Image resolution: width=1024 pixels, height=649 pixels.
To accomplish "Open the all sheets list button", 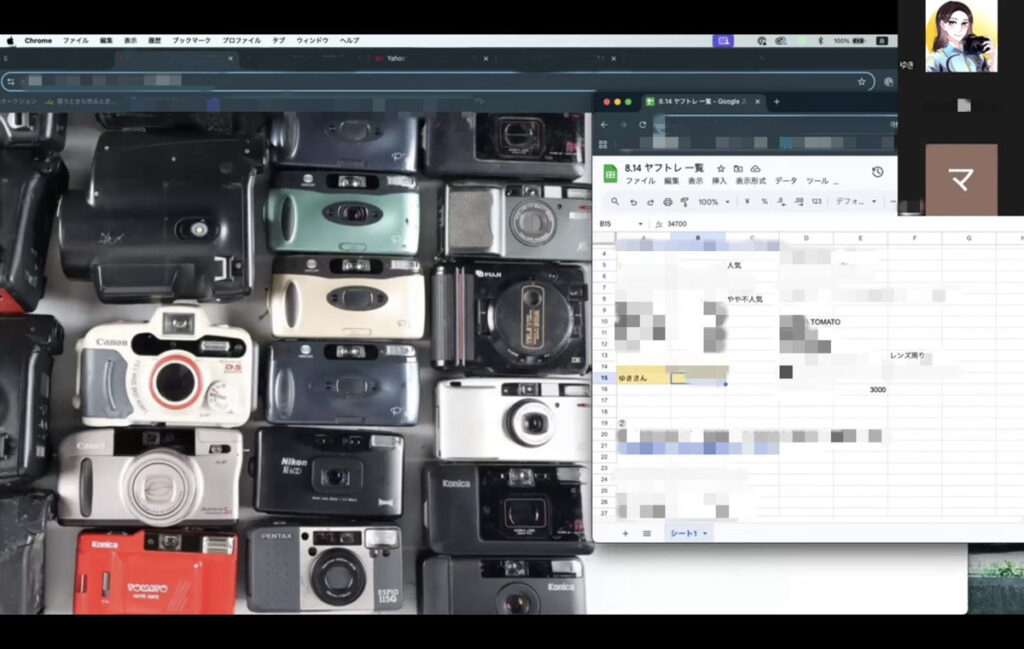I will (x=647, y=534).
